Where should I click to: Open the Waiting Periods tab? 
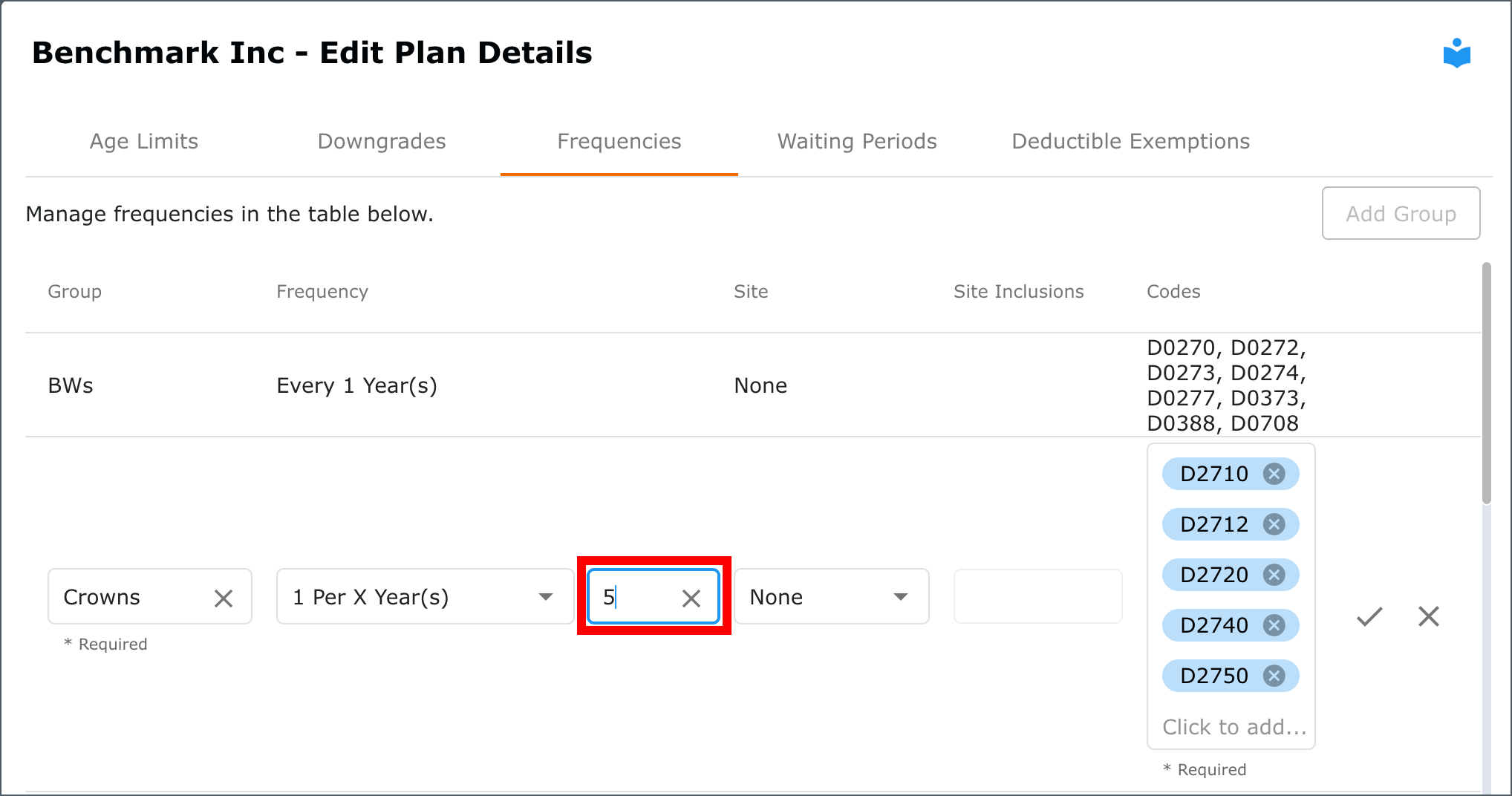pyautogui.click(x=857, y=141)
